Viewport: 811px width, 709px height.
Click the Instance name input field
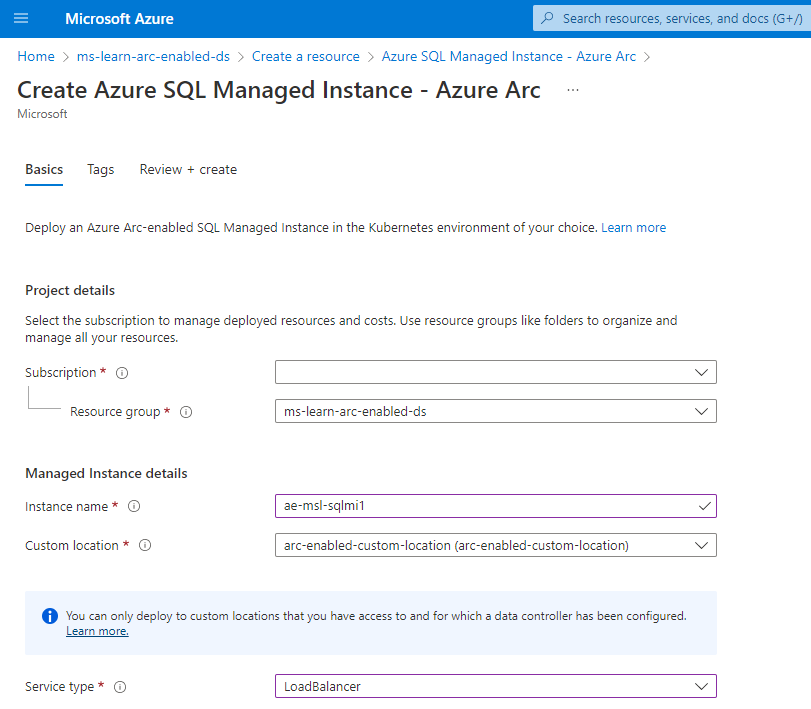(495, 506)
